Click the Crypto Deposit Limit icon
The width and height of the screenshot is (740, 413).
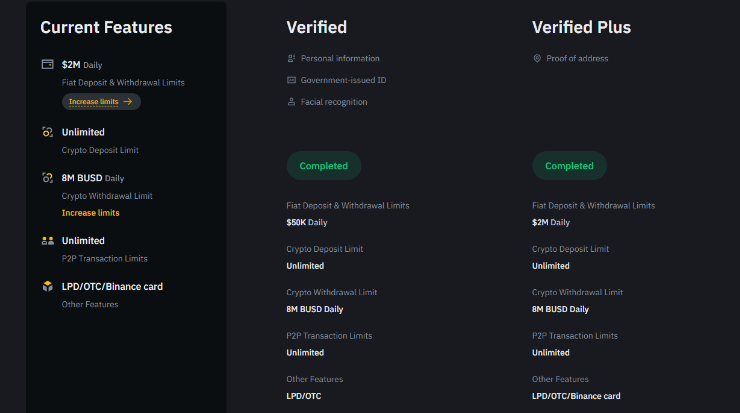pyautogui.click(x=48, y=132)
